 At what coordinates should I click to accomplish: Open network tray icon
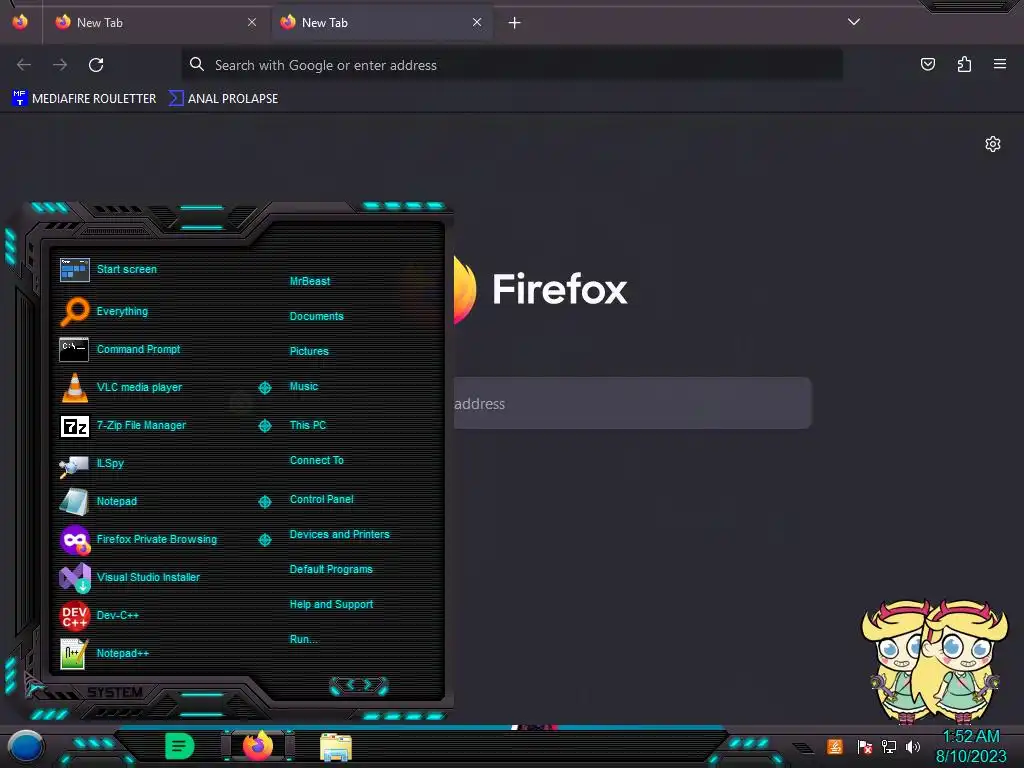[x=889, y=746]
